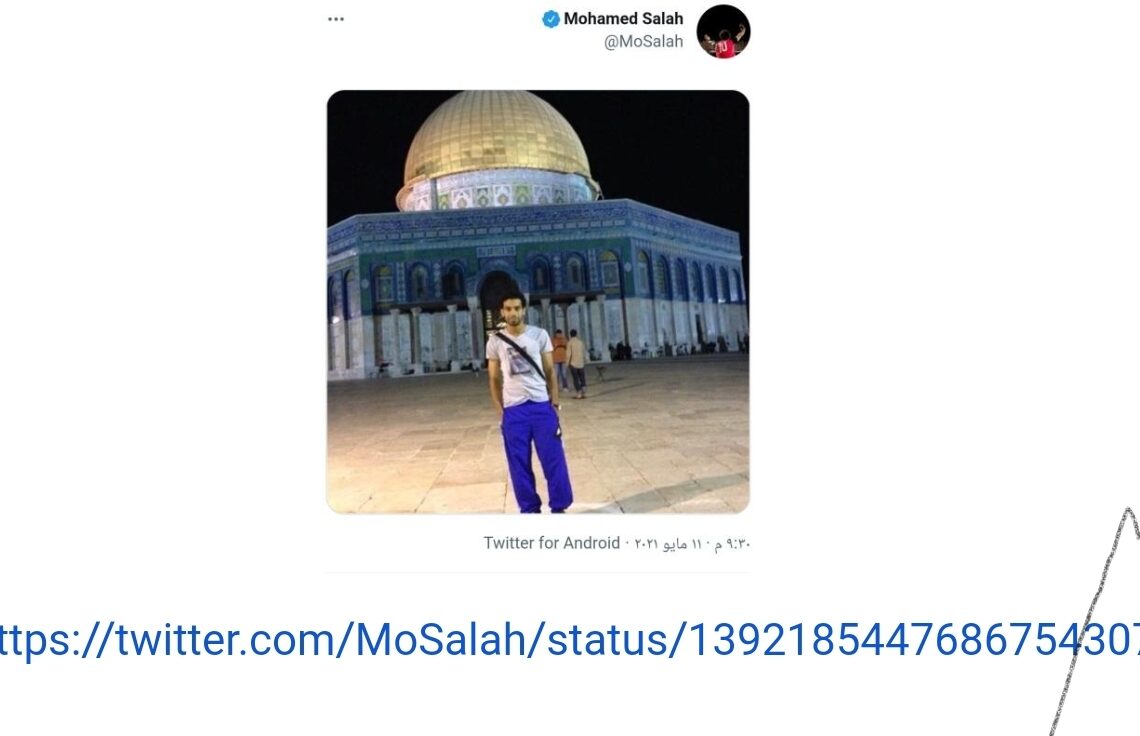Click the two people walking in background
The image size is (1140, 736).
click(x=569, y=362)
